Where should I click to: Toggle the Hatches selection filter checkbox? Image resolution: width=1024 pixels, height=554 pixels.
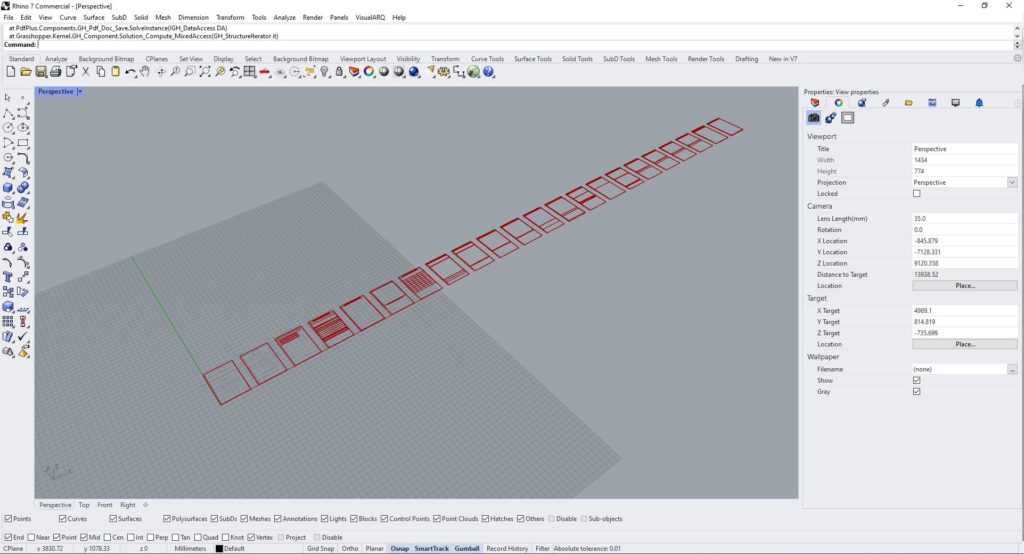(x=485, y=519)
